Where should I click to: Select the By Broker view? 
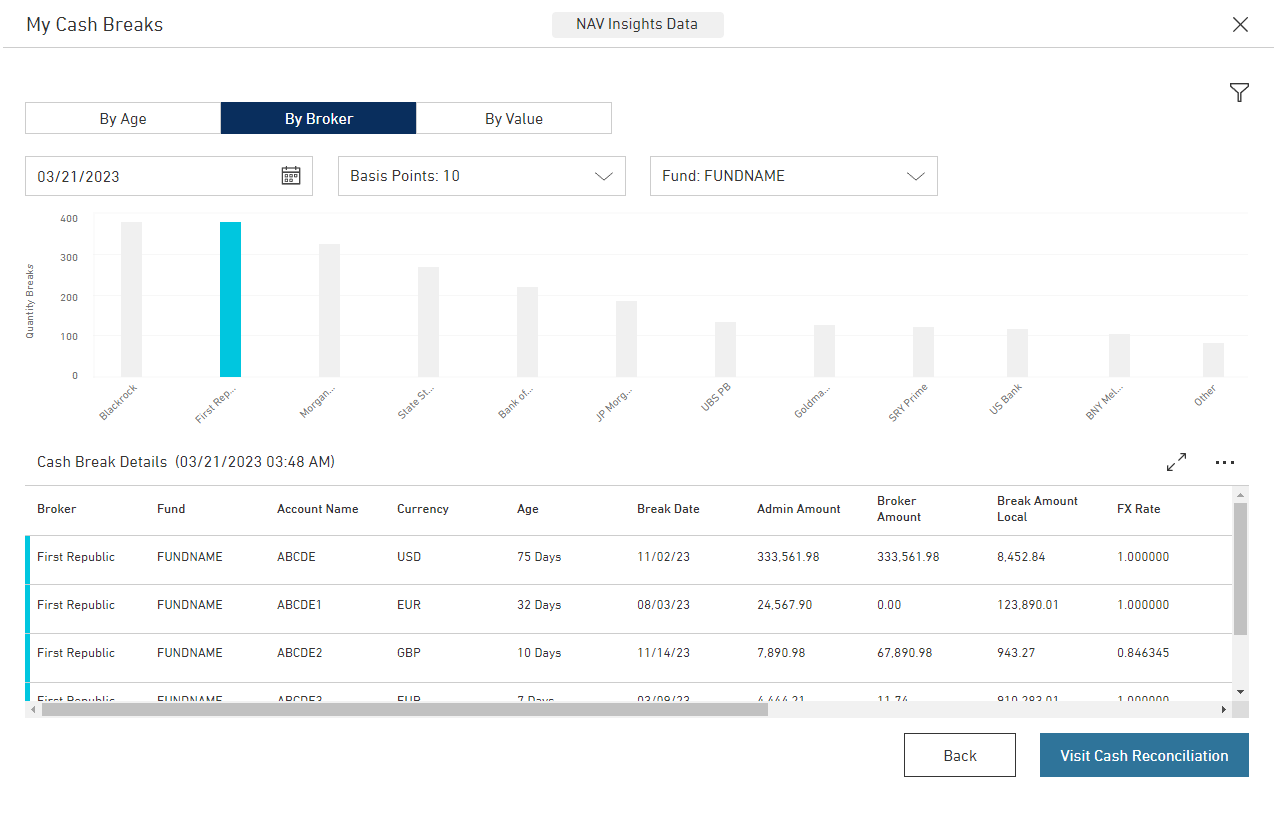point(318,118)
